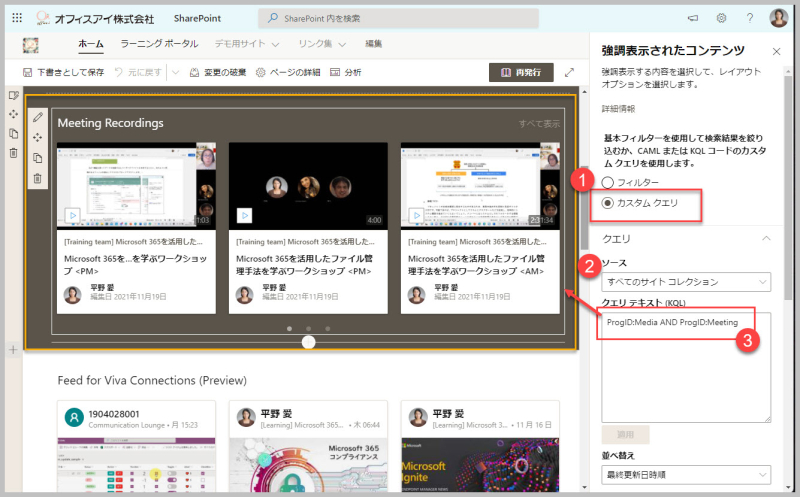Click the KQL query text field
Image resolution: width=800 pixels, height=497 pixels.
686,367
